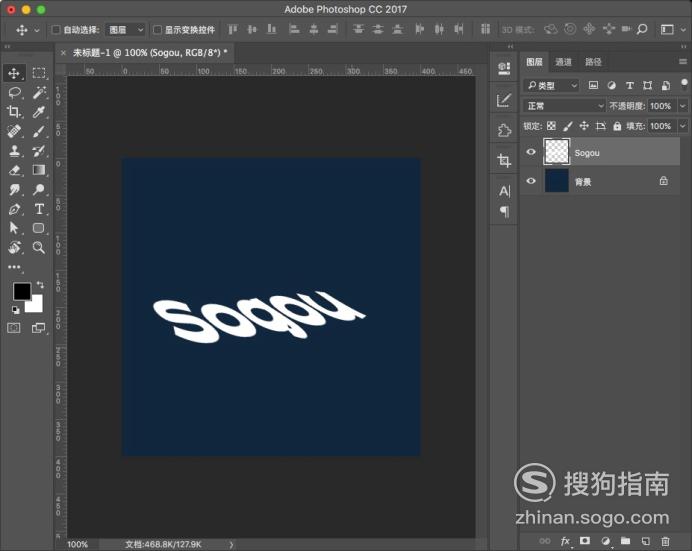Select the Horizontal Type tool
Screen dimensions: 692x551
(x=39, y=209)
